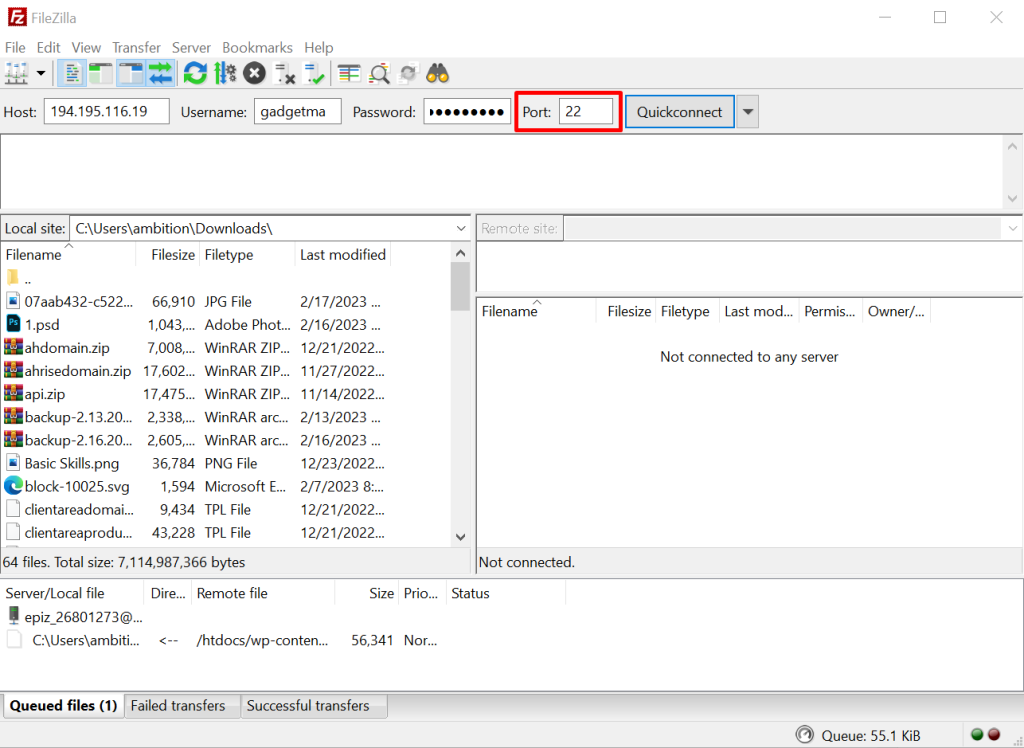Open the Site Manager icon
Viewport: 1024px width, 748px height.
click(x=16, y=73)
